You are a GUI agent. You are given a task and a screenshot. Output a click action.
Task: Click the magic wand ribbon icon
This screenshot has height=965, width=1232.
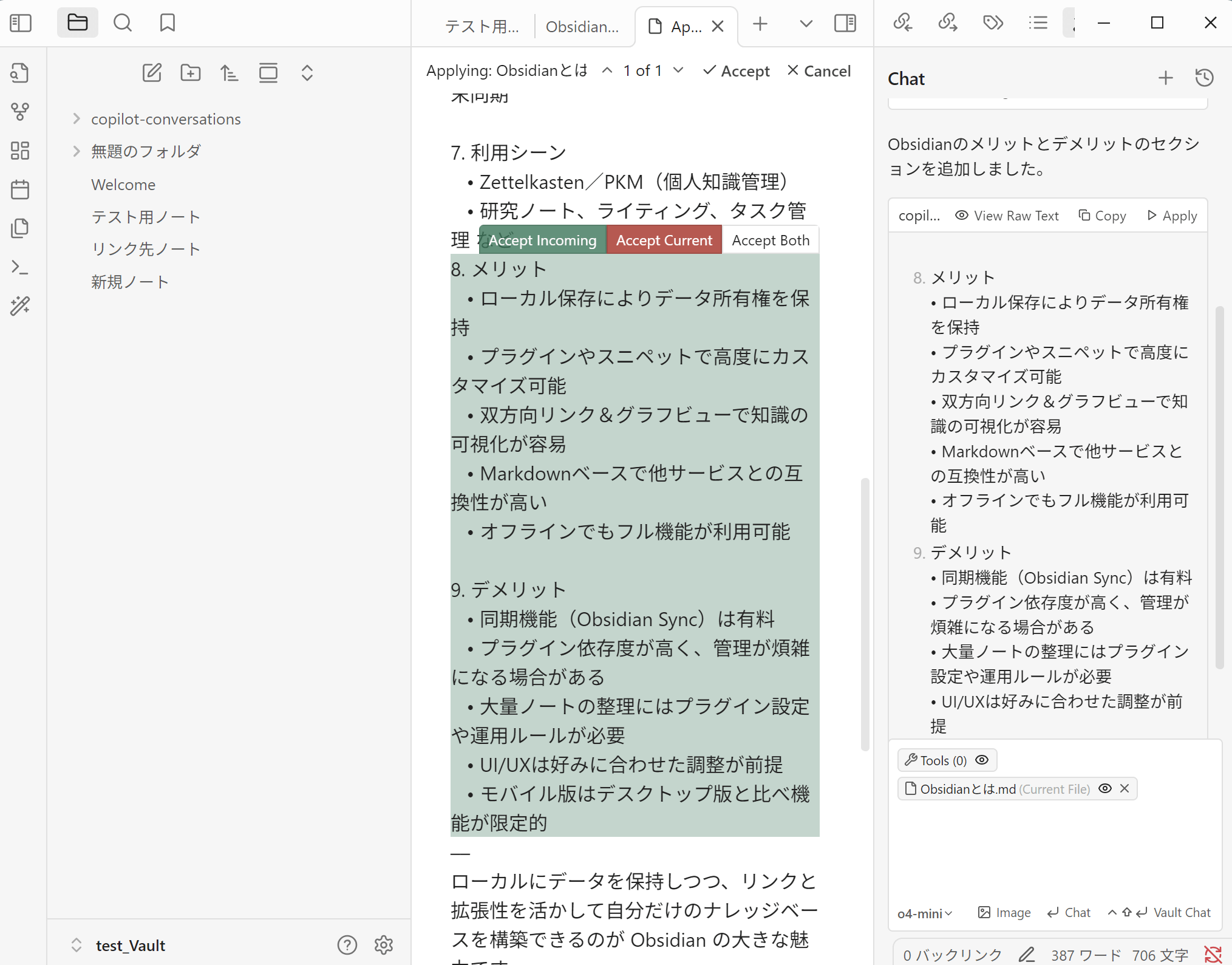(20, 306)
